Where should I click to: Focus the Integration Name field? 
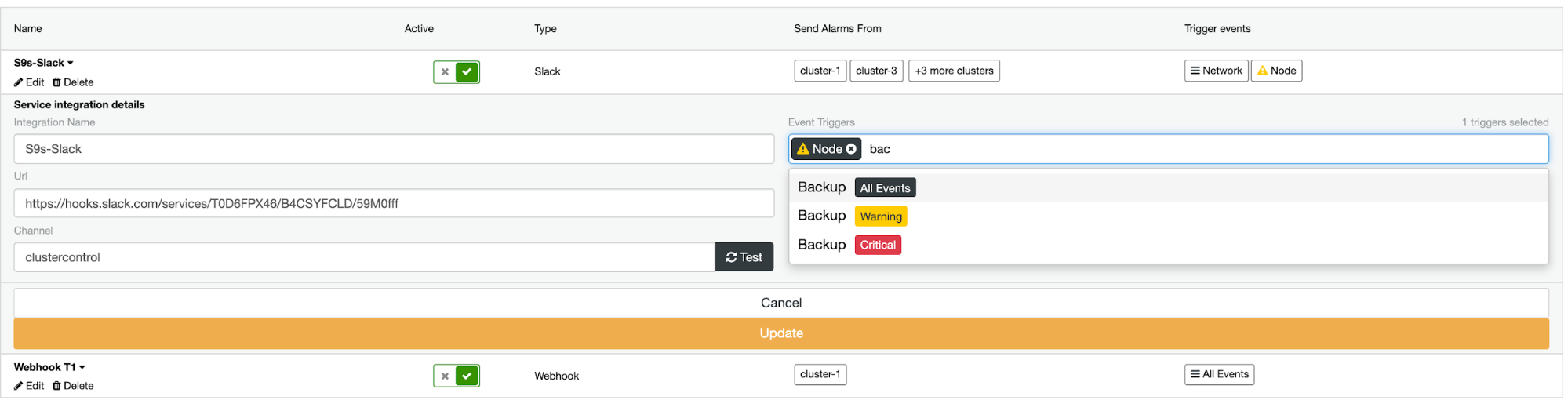tap(394, 149)
